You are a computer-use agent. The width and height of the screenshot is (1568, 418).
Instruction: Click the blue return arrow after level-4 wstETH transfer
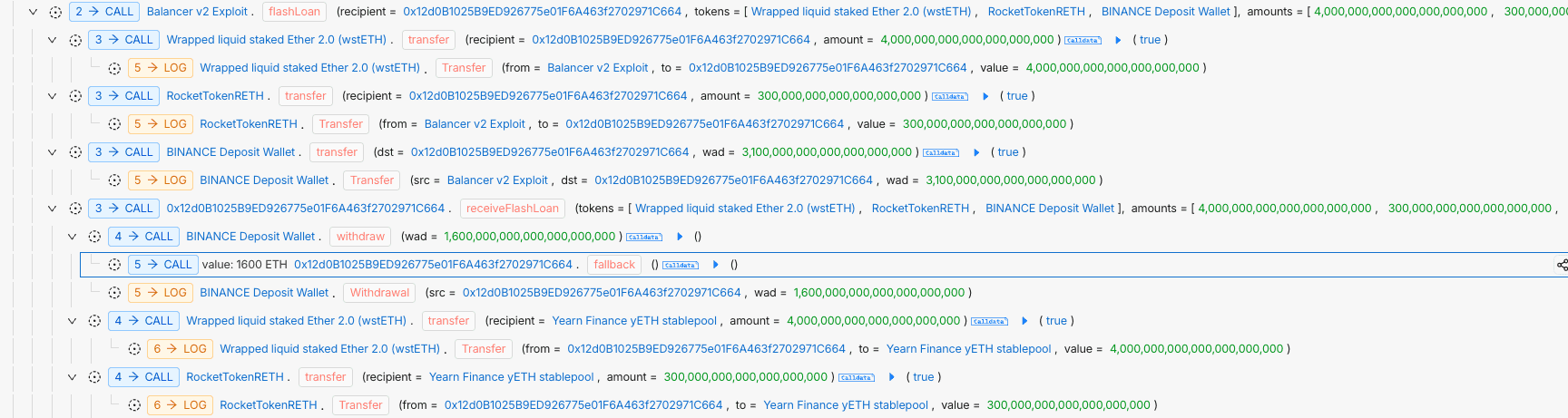pyautogui.click(x=1024, y=321)
